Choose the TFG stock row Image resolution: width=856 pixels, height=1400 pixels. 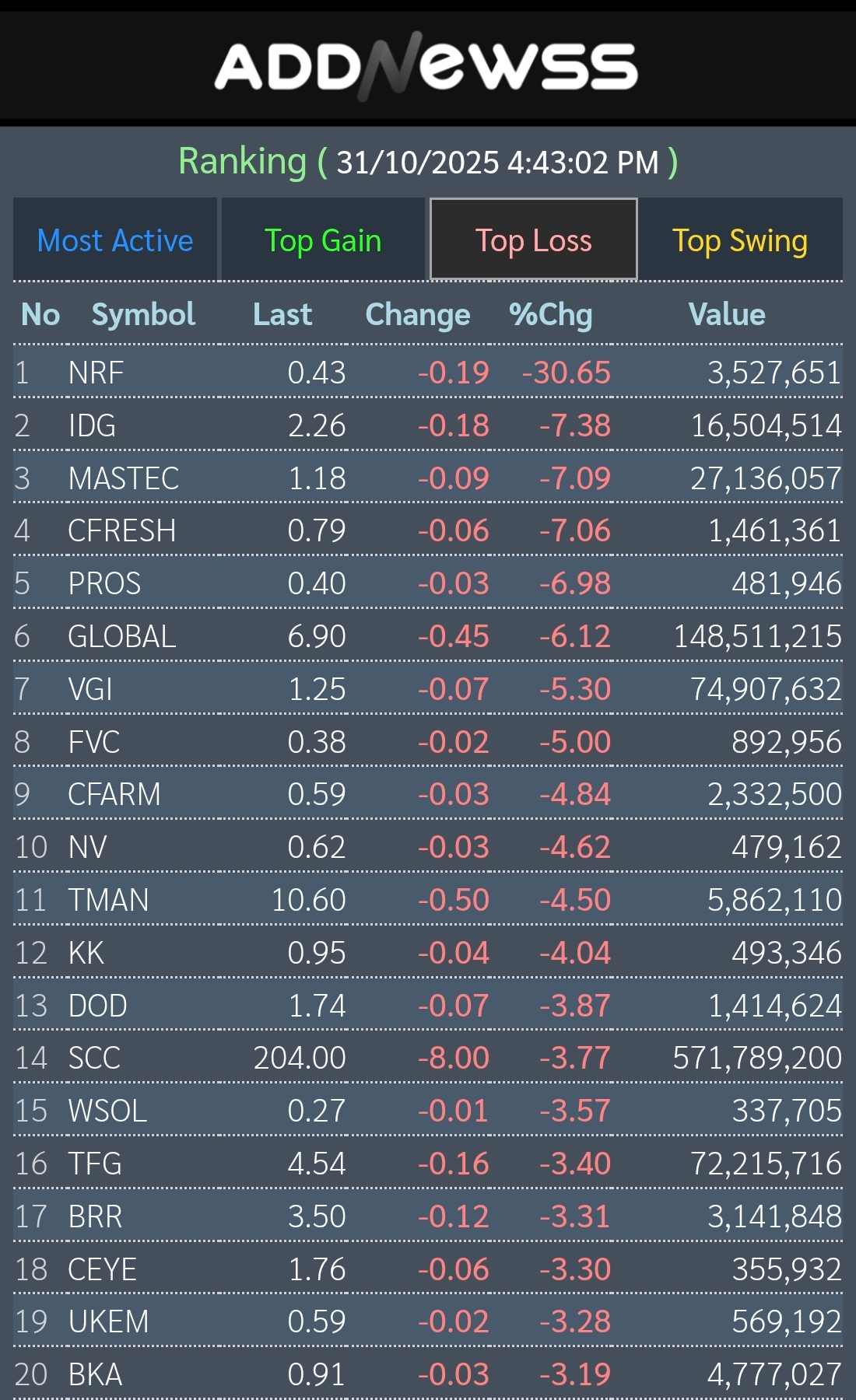95,1164
